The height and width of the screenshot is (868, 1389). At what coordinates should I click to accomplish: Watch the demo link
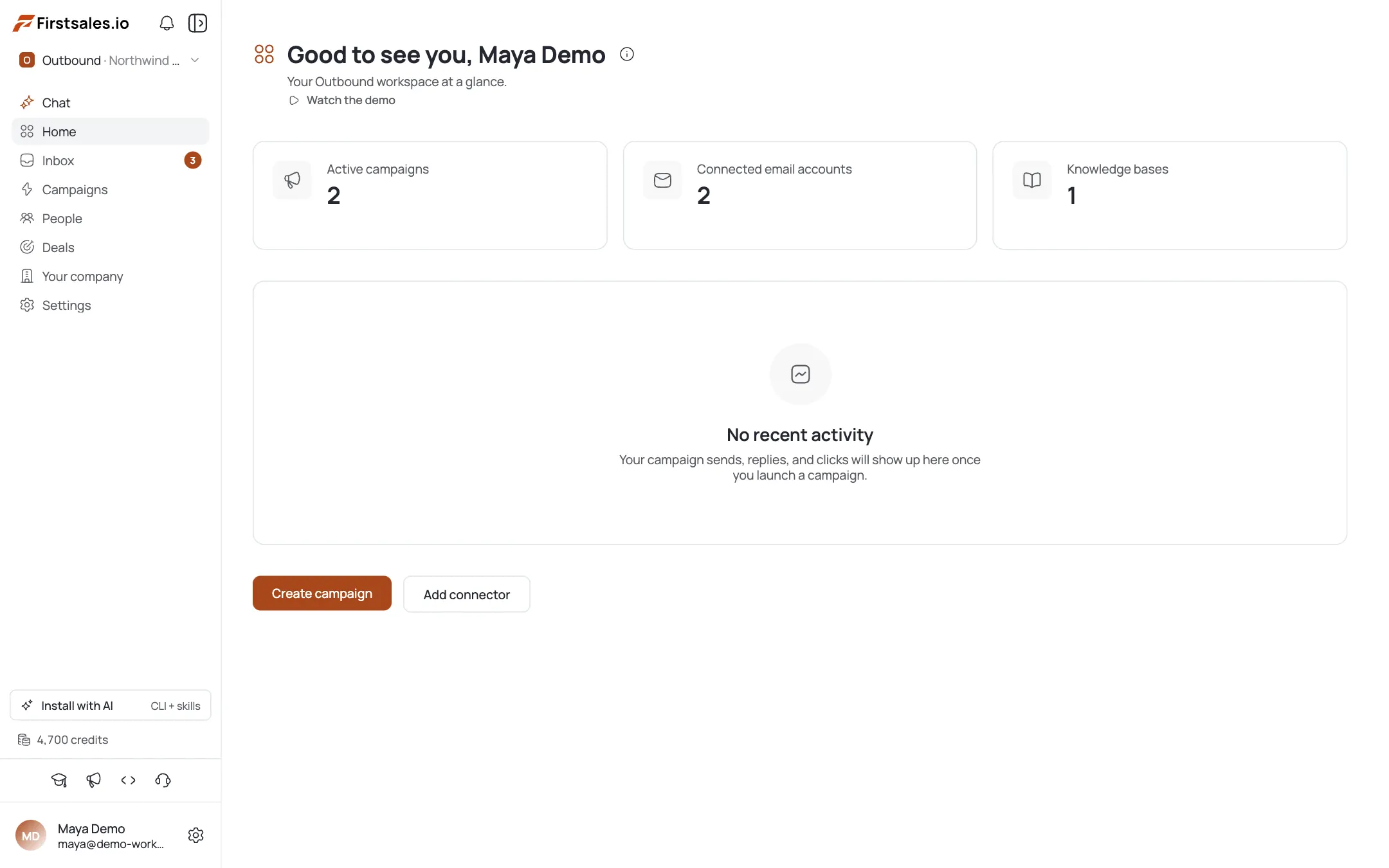click(x=342, y=100)
